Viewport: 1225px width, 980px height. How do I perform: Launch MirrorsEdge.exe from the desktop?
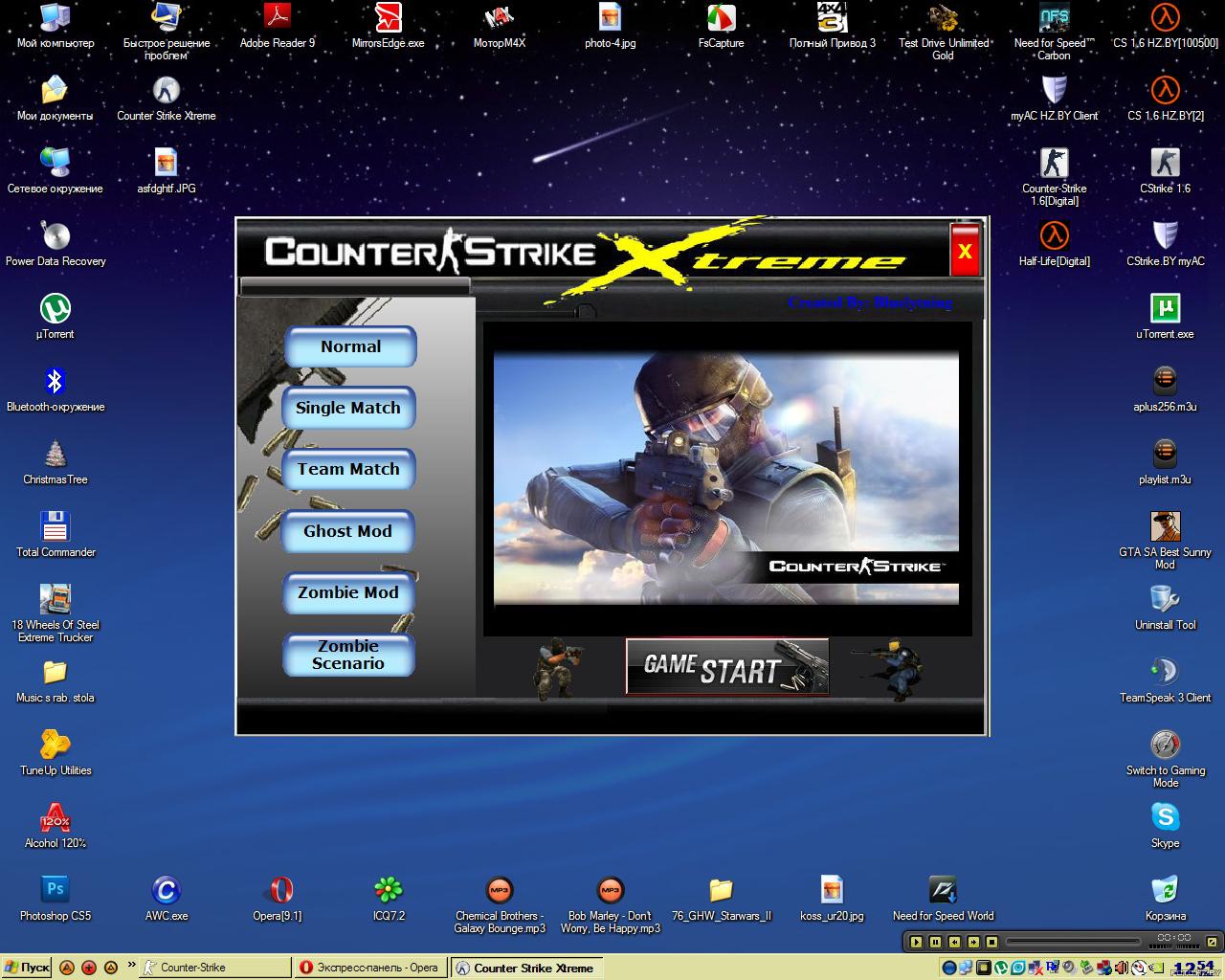click(389, 26)
